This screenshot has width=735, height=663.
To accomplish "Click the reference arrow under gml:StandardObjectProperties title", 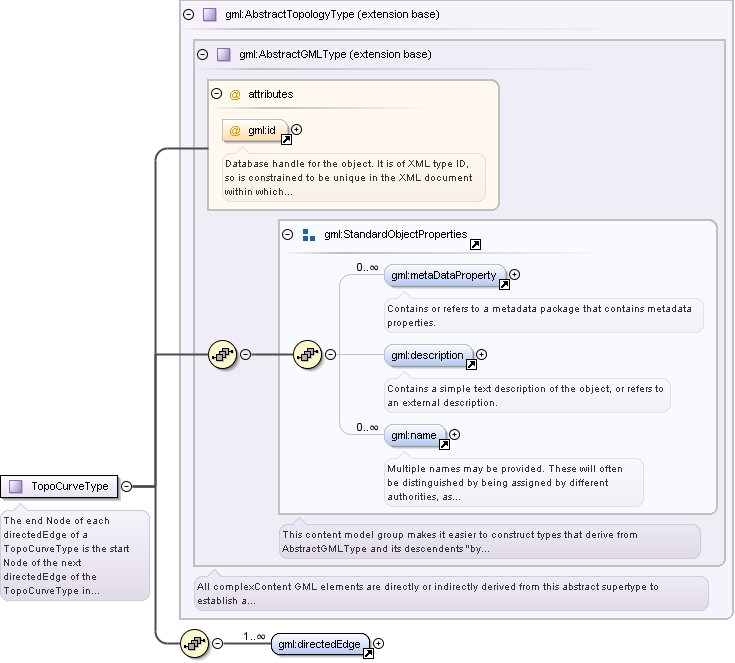I will [475, 244].
